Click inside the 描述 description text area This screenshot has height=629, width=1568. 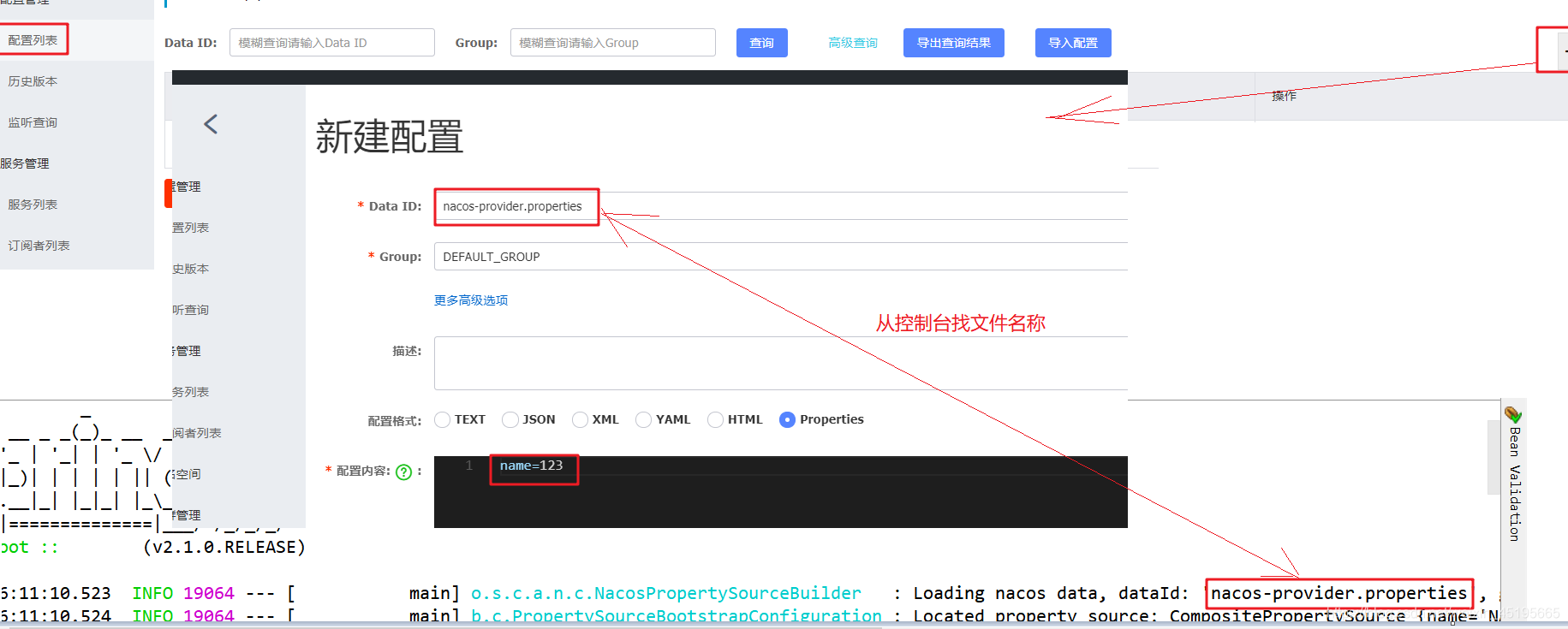point(780,363)
